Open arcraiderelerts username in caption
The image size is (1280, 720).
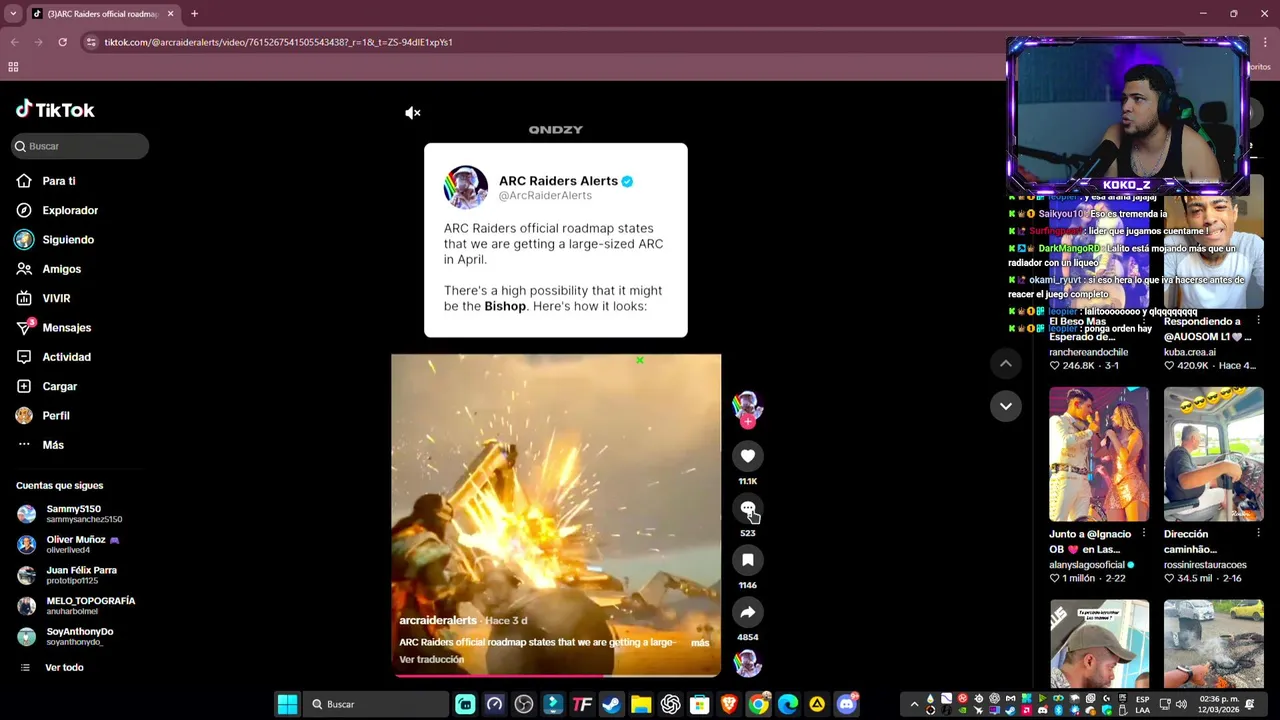[438, 621]
